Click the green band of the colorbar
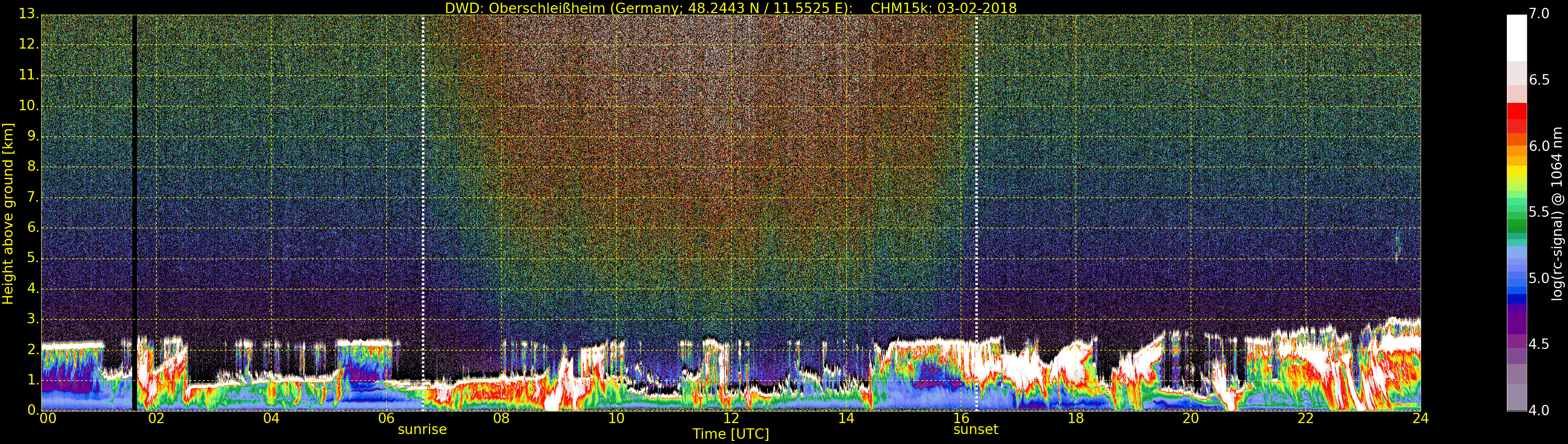This screenshot has width=1568, height=444. (x=1516, y=213)
